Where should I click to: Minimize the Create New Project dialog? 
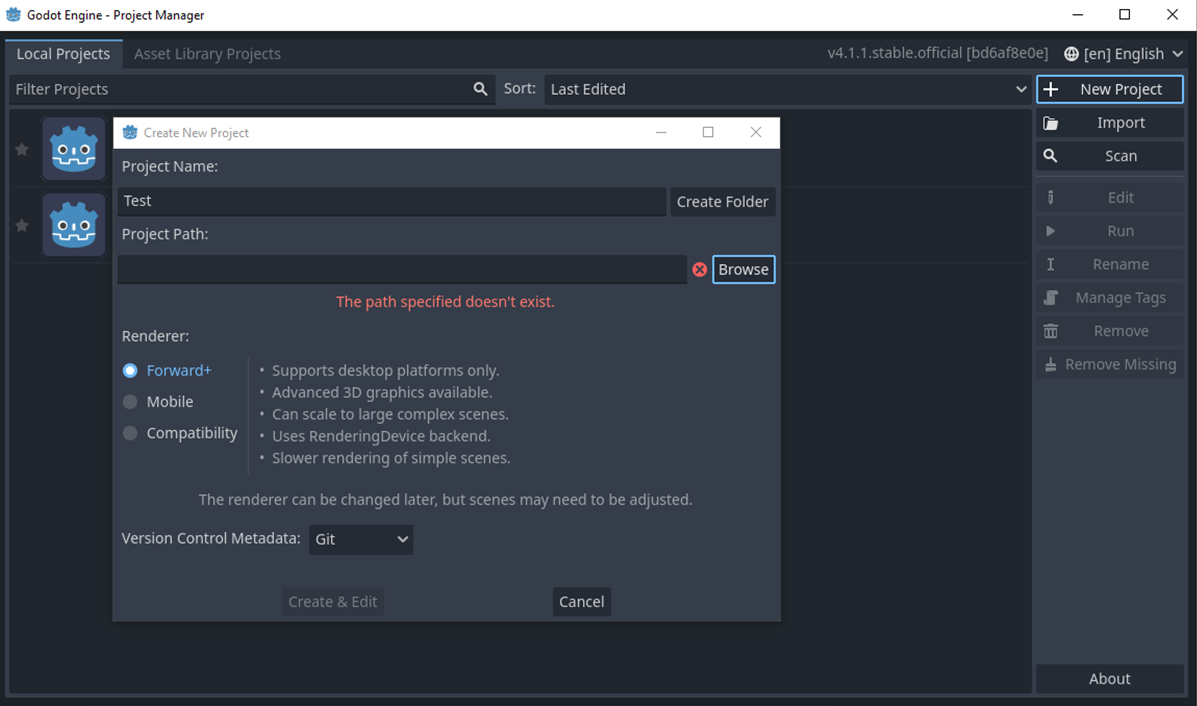(661, 132)
